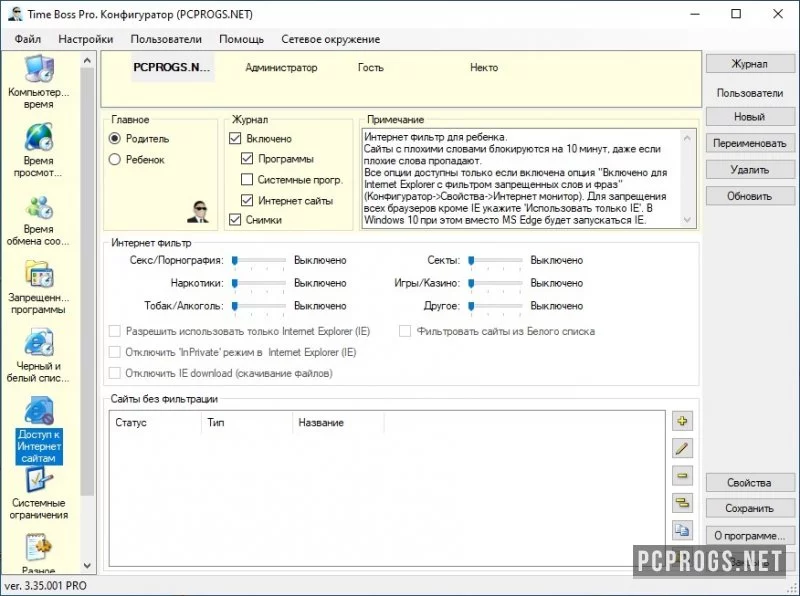Open the Пользователи menu
800x596 pixels.
point(166,39)
